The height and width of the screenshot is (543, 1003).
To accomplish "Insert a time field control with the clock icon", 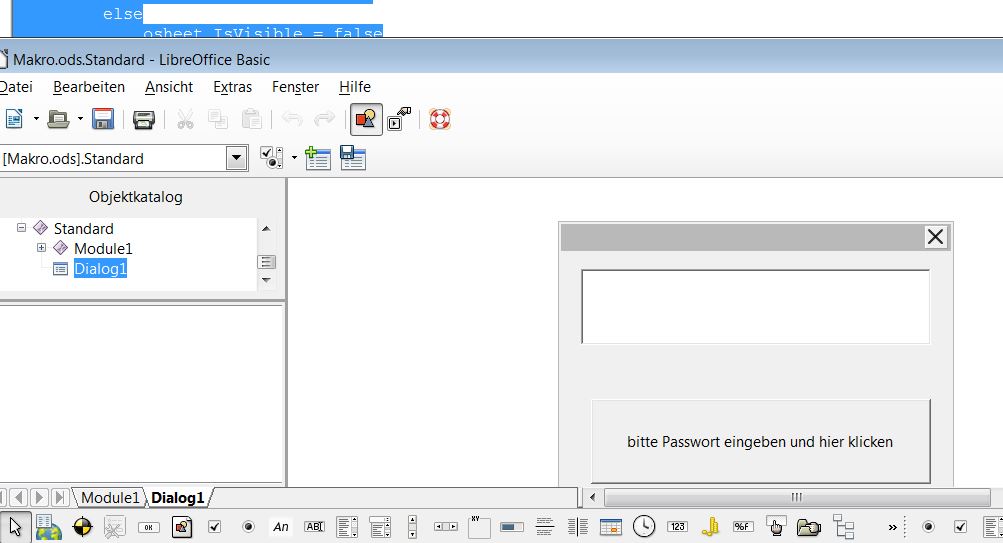I will (x=644, y=527).
